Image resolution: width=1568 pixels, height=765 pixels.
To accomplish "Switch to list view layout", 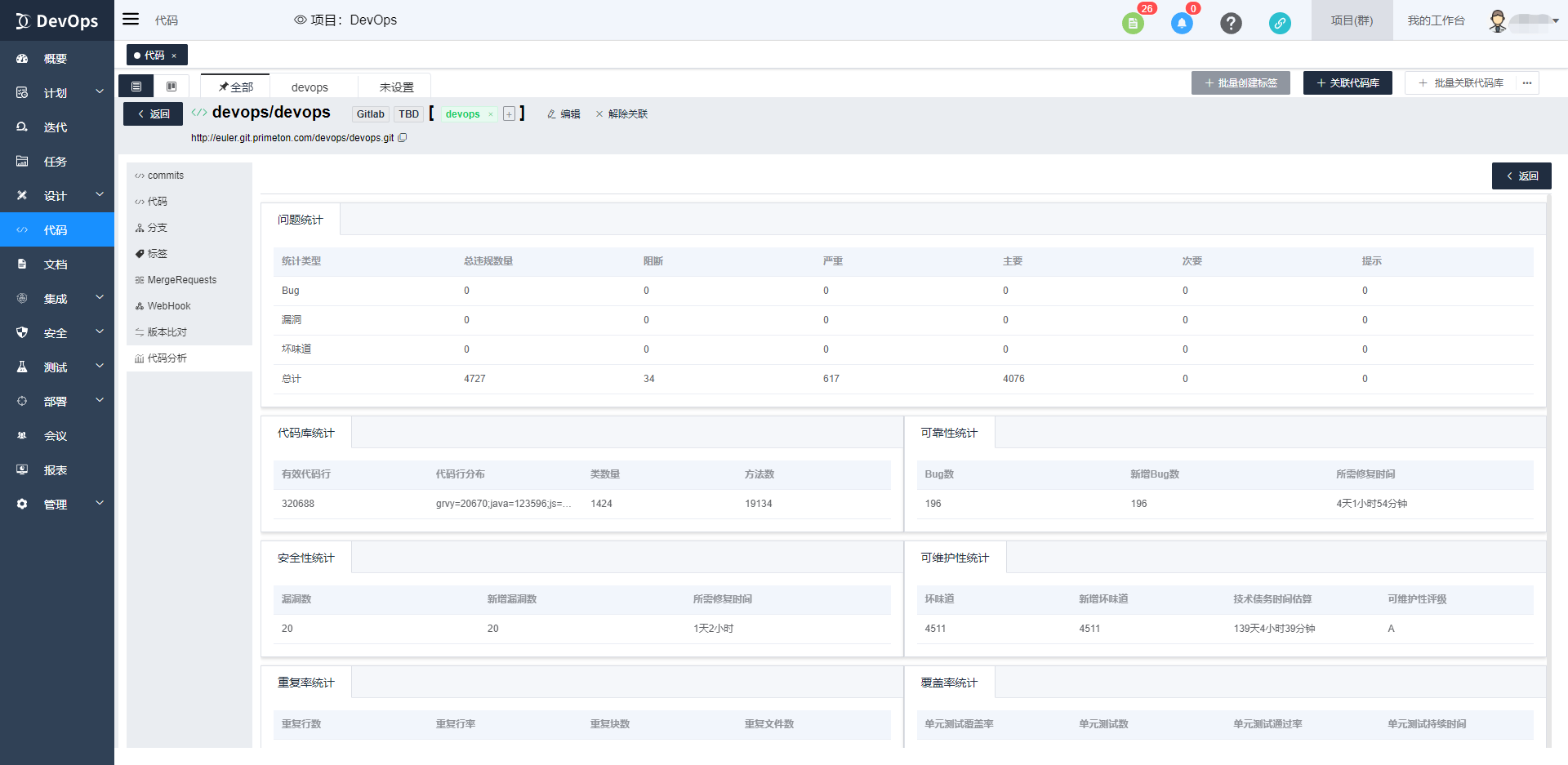I will pyautogui.click(x=136, y=87).
